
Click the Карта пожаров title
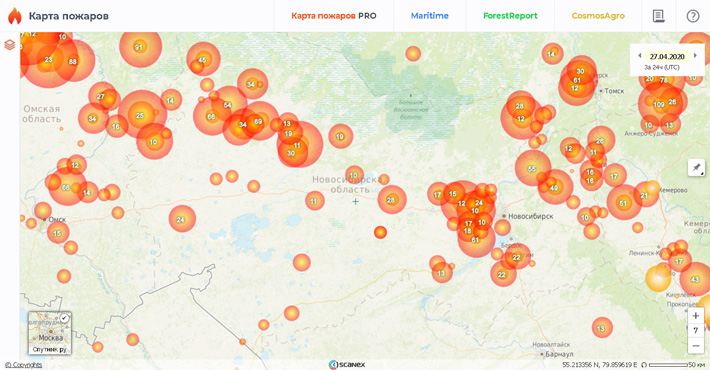[69, 16]
